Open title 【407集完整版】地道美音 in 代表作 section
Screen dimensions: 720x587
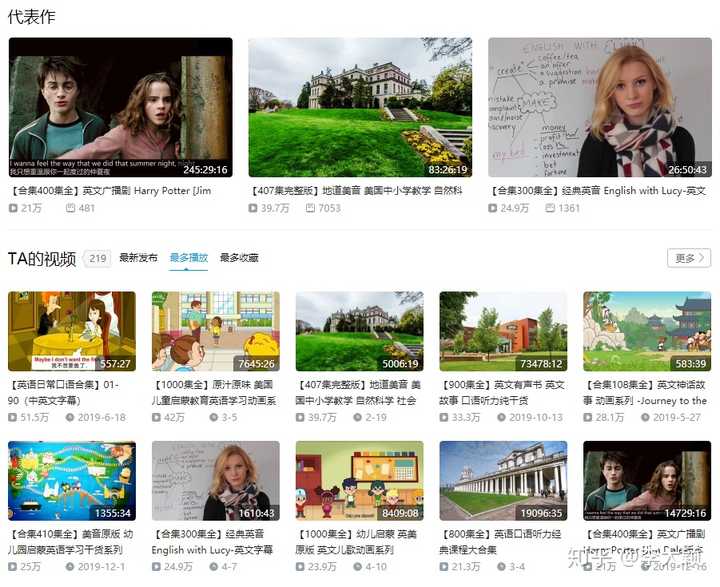[x=356, y=191]
